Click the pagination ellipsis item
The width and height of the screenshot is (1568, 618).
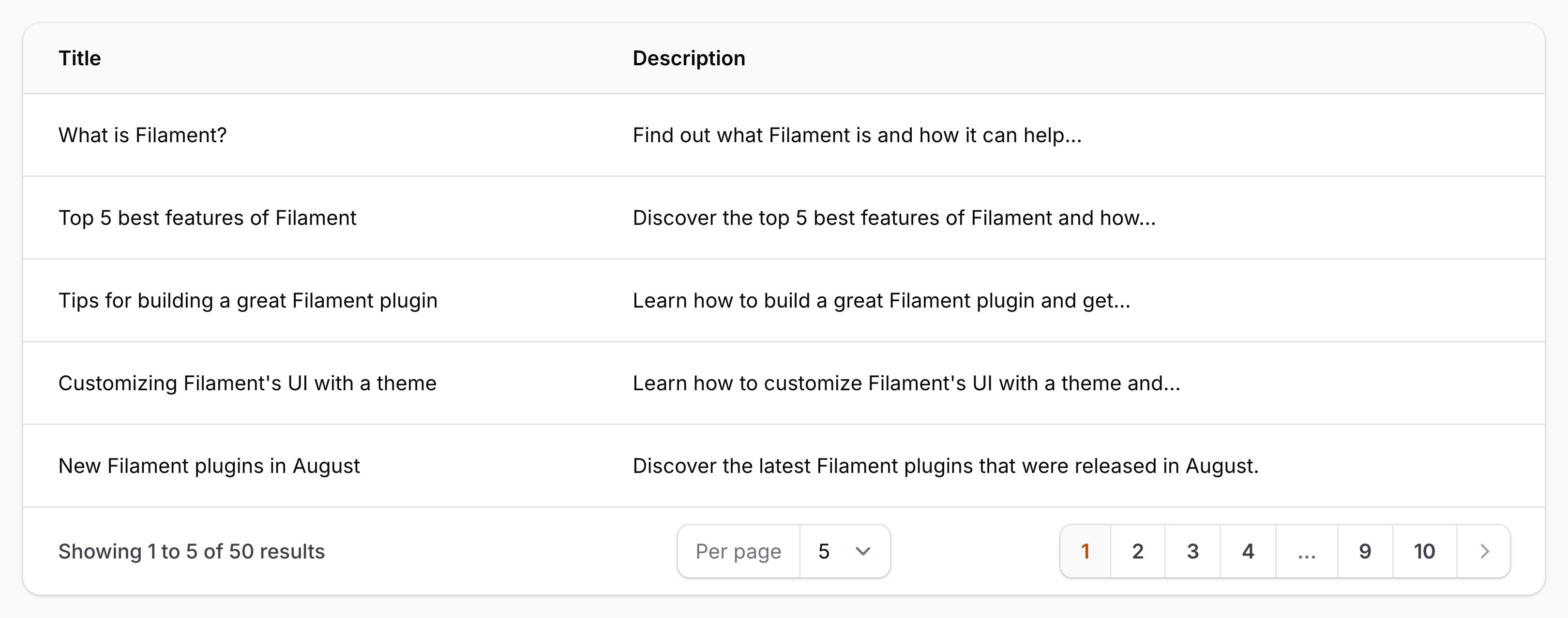pos(1307,551)
